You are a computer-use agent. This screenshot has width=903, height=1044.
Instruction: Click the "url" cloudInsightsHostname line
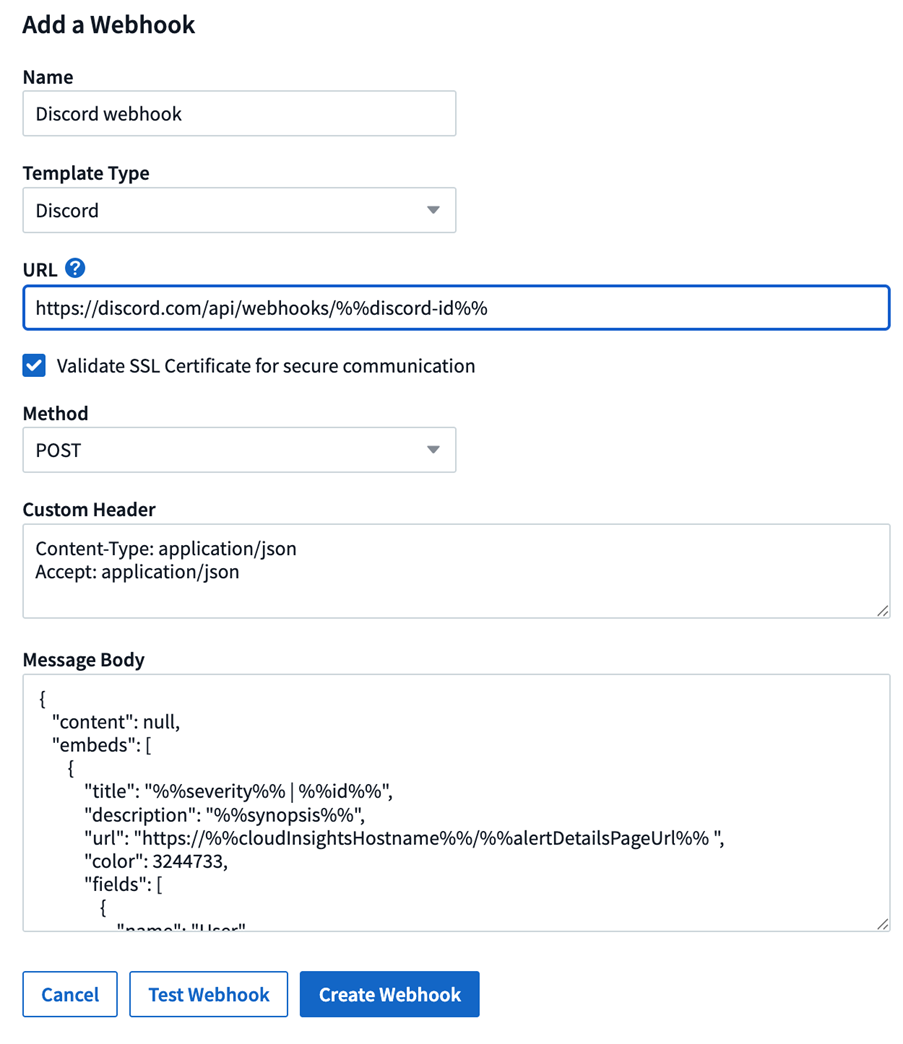tap(403, 838)
